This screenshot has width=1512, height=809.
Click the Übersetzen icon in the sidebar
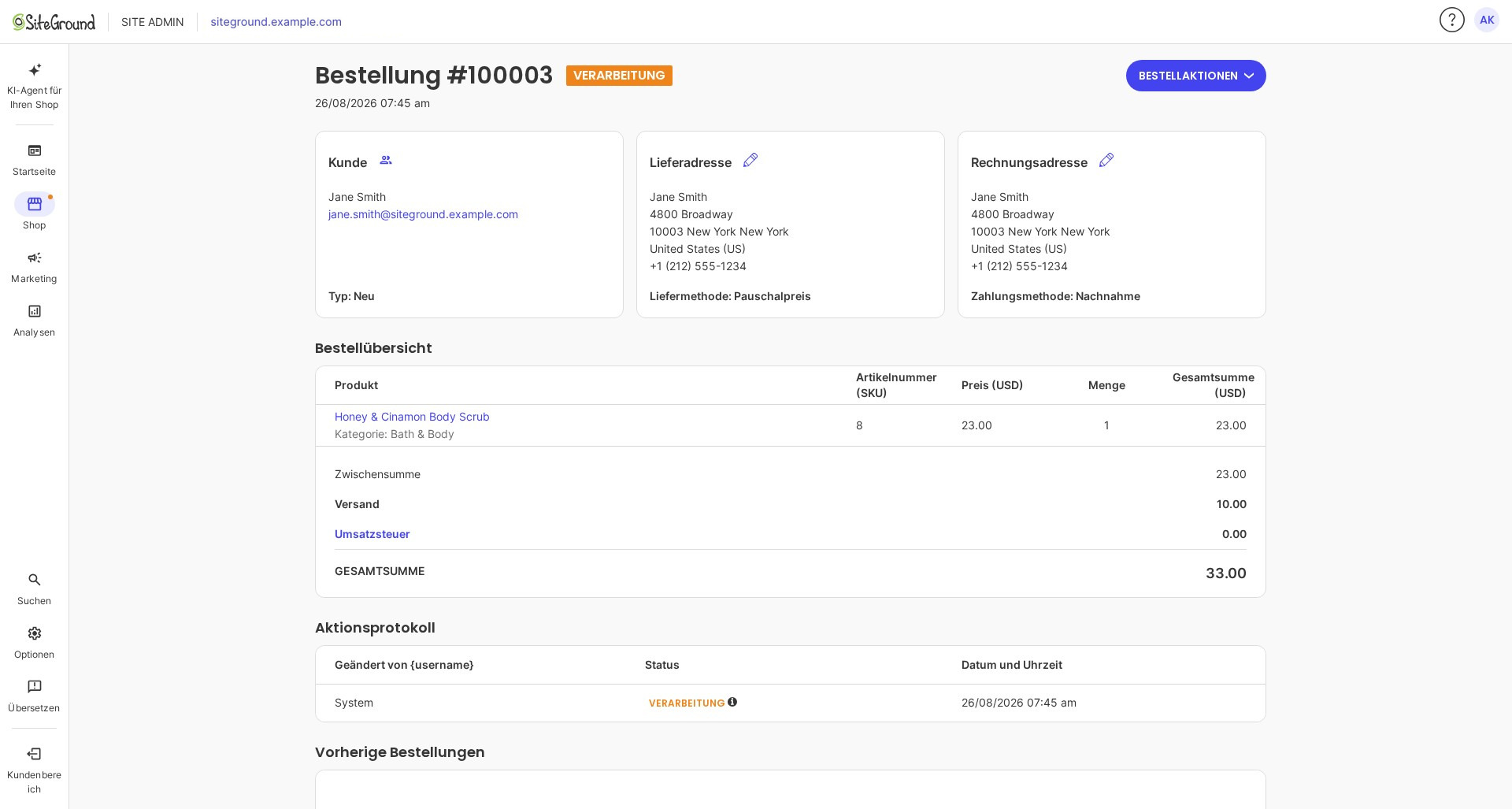[35, 687]
